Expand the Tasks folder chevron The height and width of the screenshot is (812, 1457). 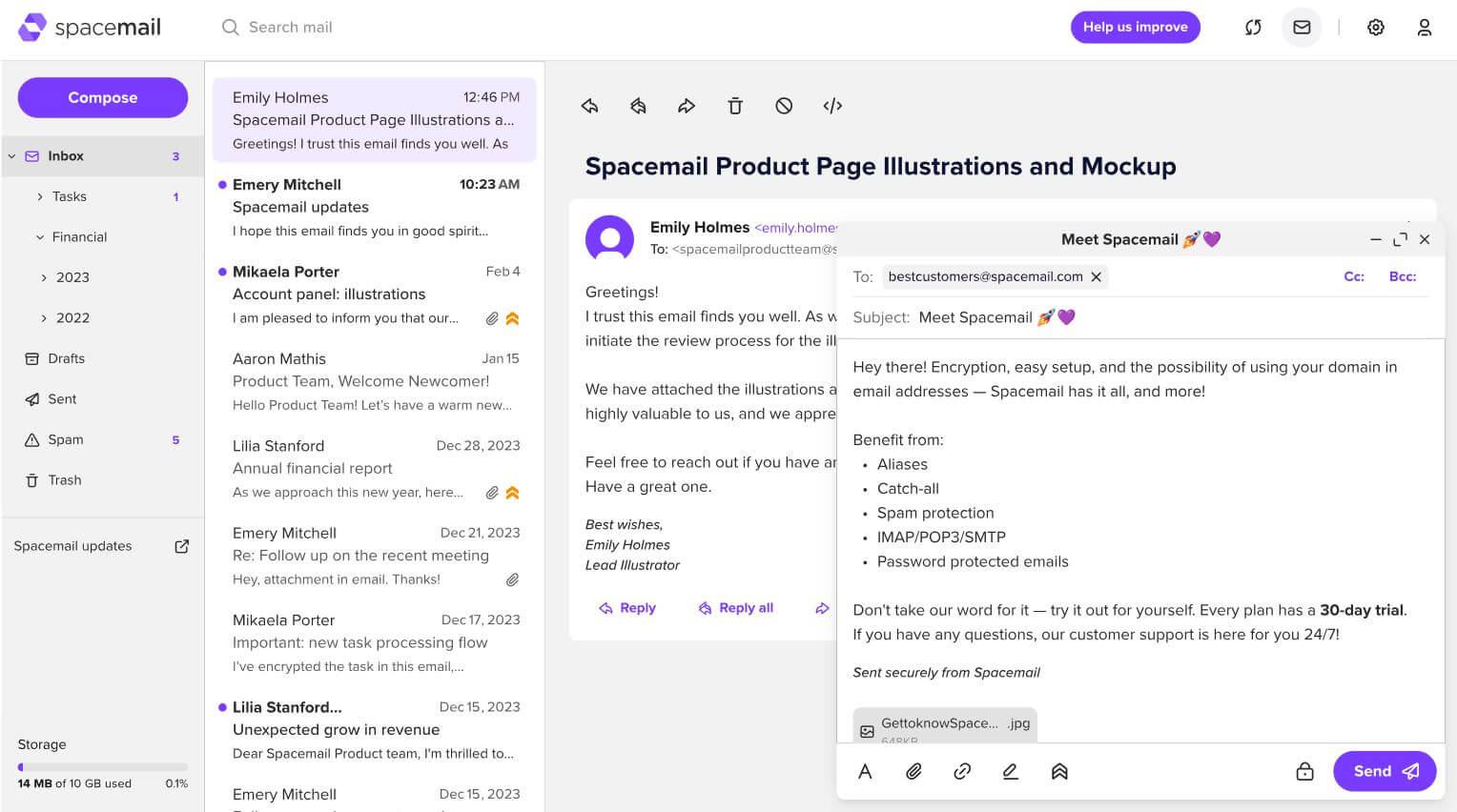(40, 196)
